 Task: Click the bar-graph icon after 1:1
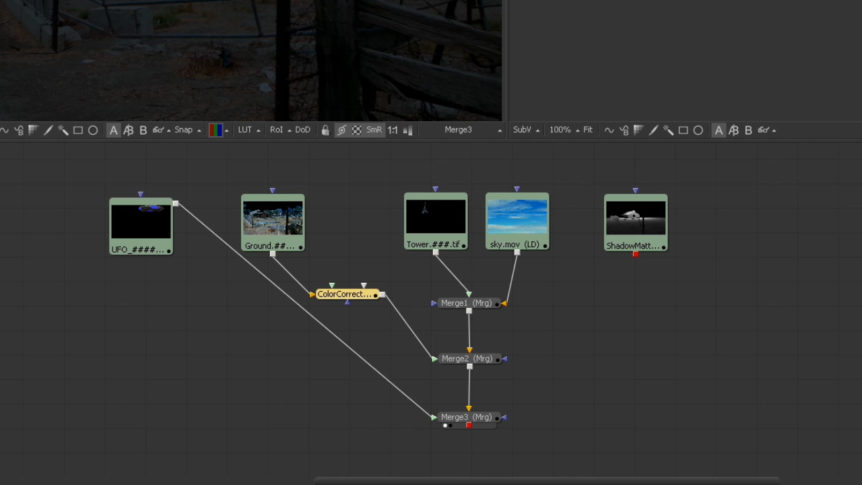pos(408,130)
